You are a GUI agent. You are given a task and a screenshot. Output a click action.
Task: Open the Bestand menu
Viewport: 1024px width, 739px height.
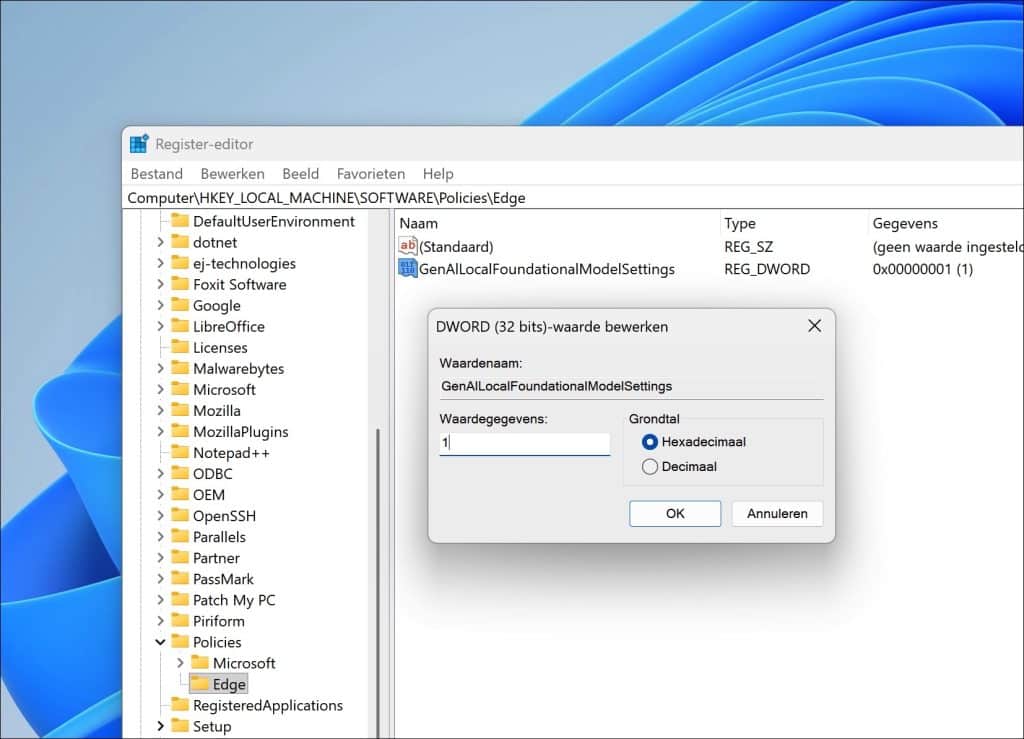[x=157, y=174]
